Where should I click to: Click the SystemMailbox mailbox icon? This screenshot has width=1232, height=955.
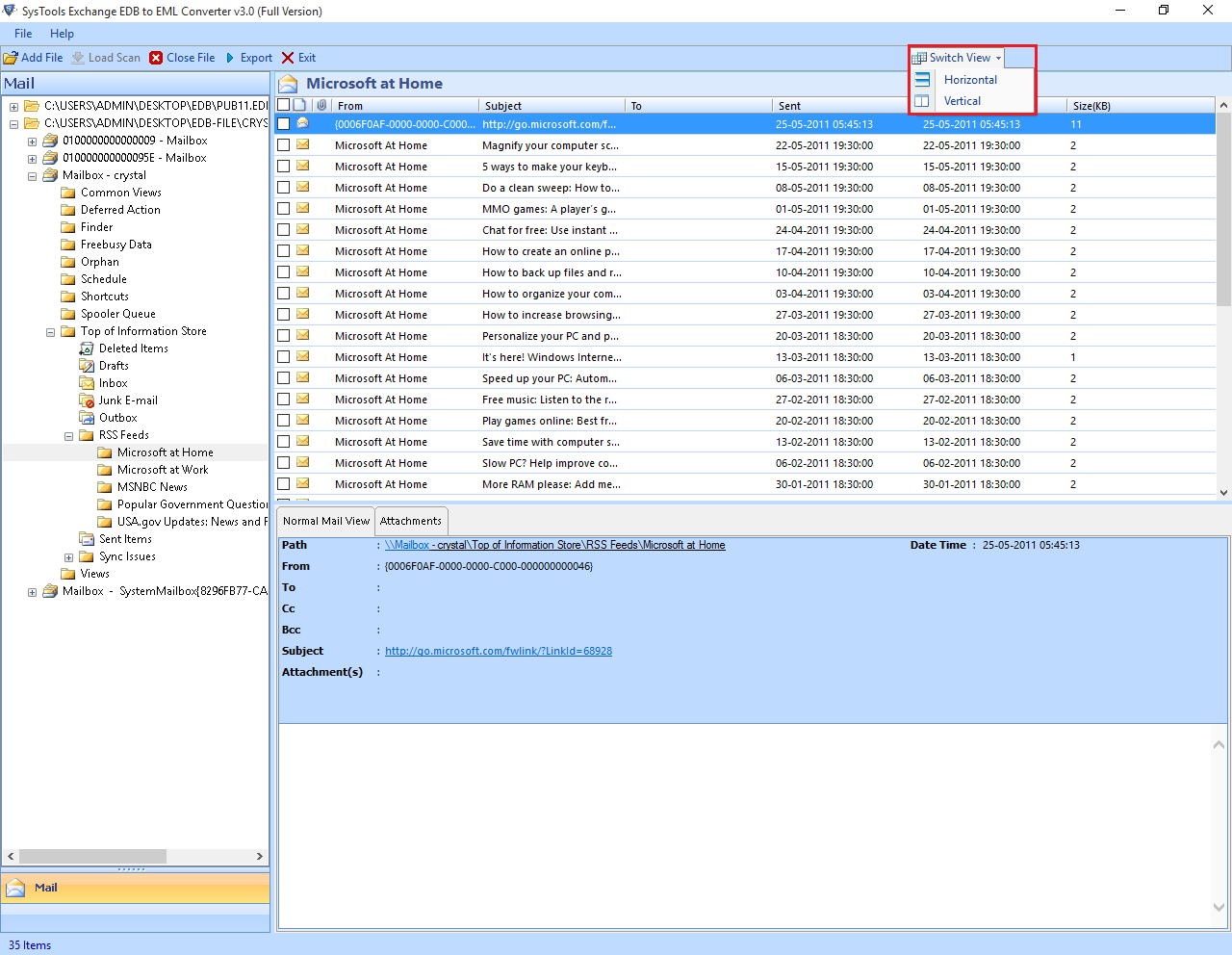click(50, 591)
